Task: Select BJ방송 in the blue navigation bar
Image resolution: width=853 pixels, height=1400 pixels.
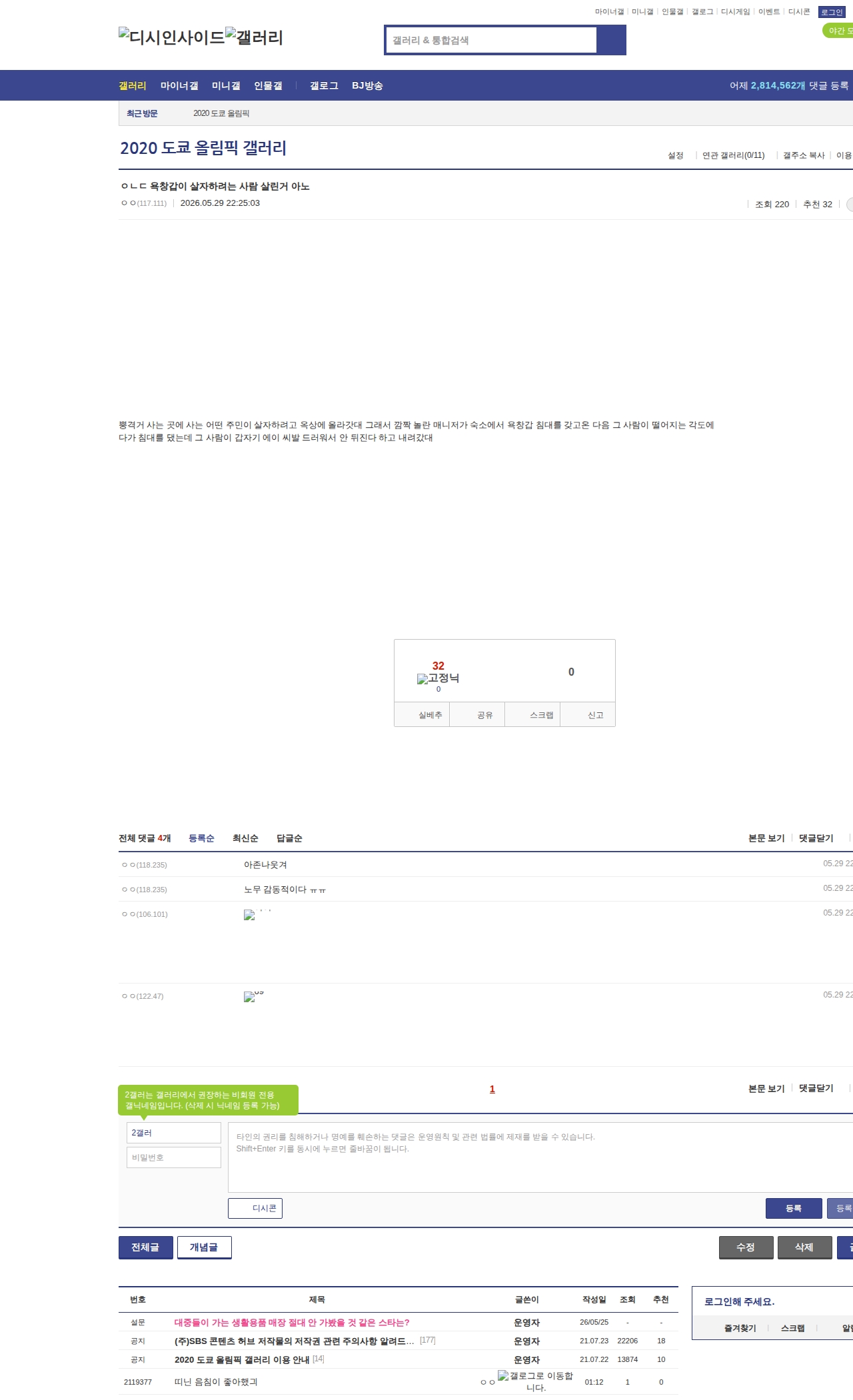Action: pyautogui.click(x=367, y=86)
